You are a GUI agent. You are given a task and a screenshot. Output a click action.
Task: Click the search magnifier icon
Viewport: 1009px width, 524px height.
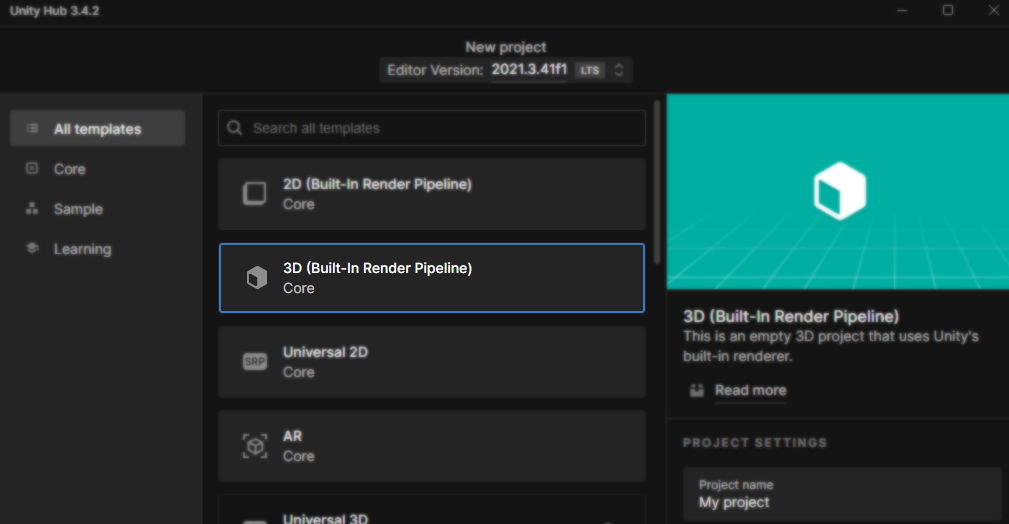[234, 127]
